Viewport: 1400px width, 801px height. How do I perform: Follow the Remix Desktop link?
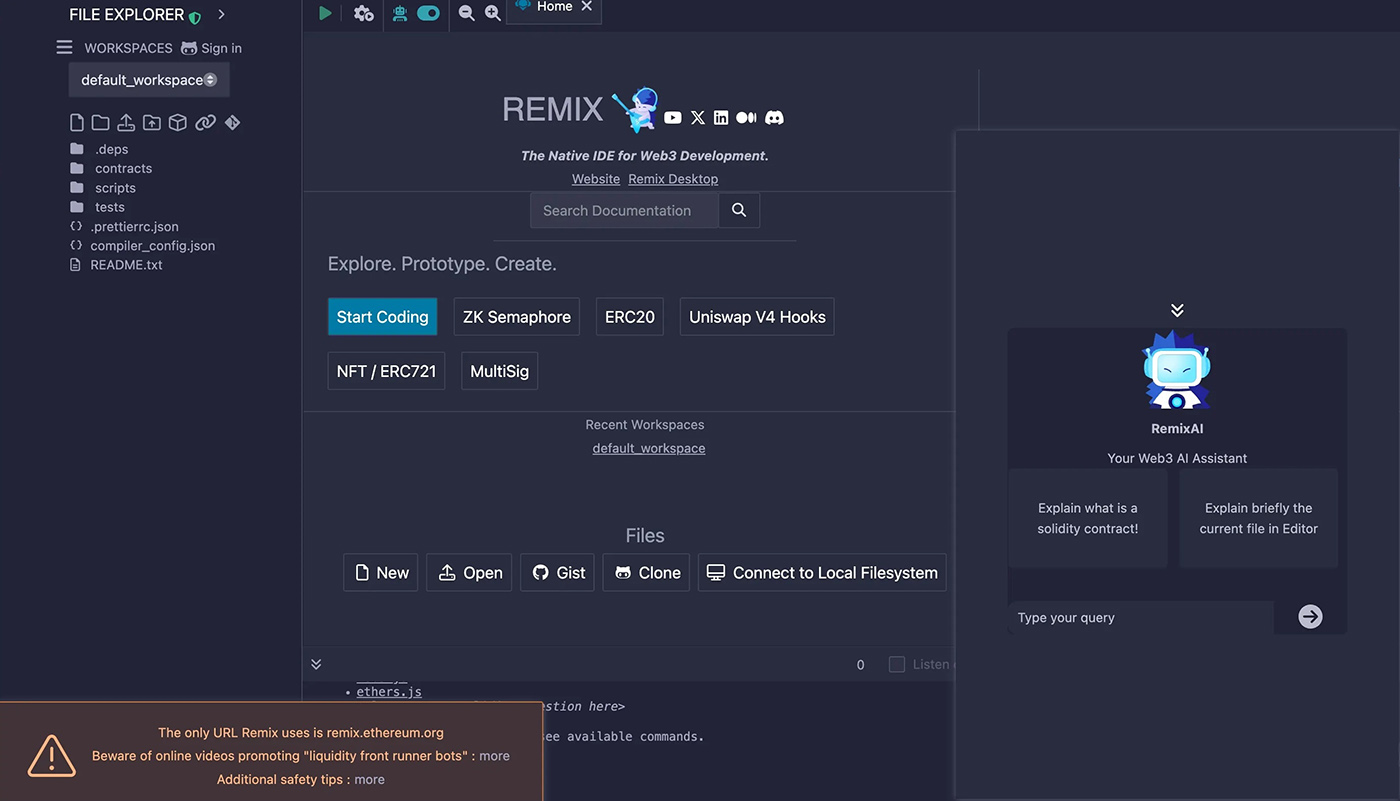[x=673, y=179]
